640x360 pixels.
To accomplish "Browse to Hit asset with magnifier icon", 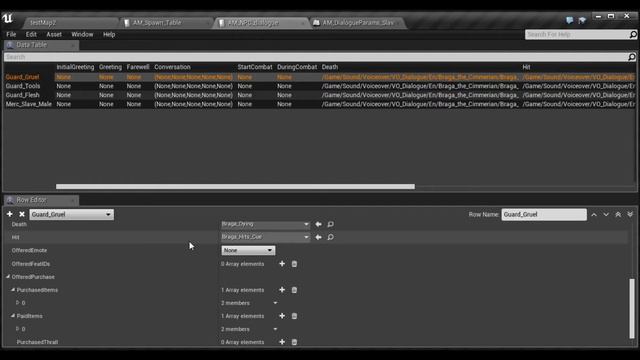I will pos(331,237).
